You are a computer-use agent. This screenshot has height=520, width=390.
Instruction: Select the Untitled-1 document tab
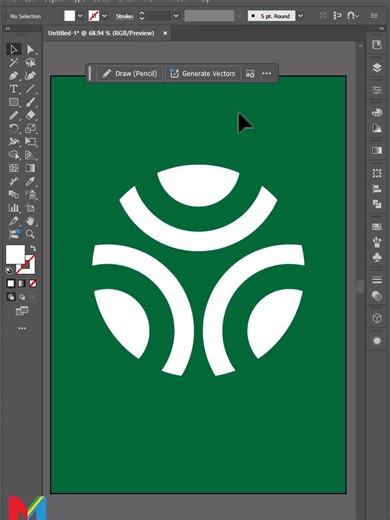(101, 33)
